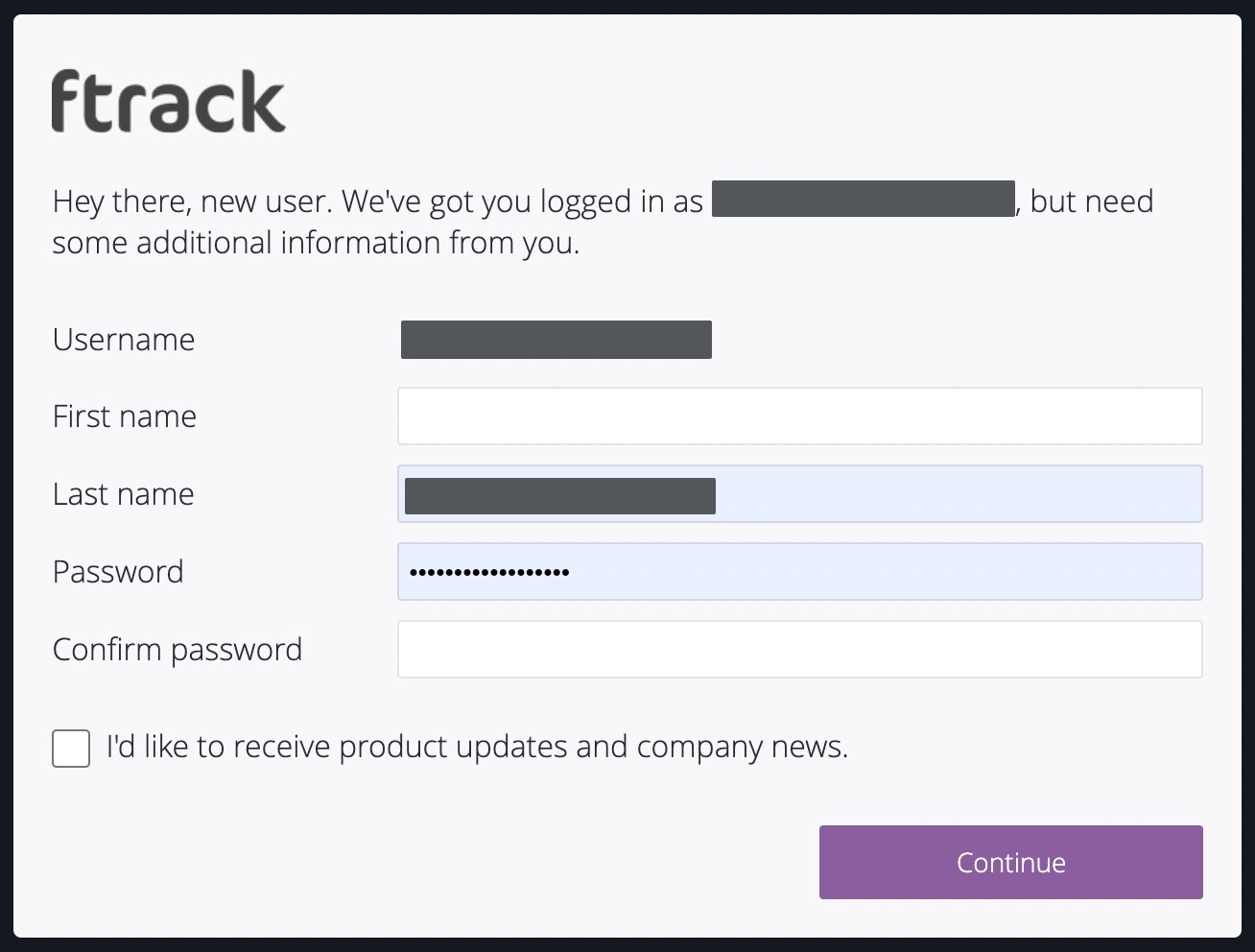
Task: Click the redacted username value
Action: click(x=556, y=340)
